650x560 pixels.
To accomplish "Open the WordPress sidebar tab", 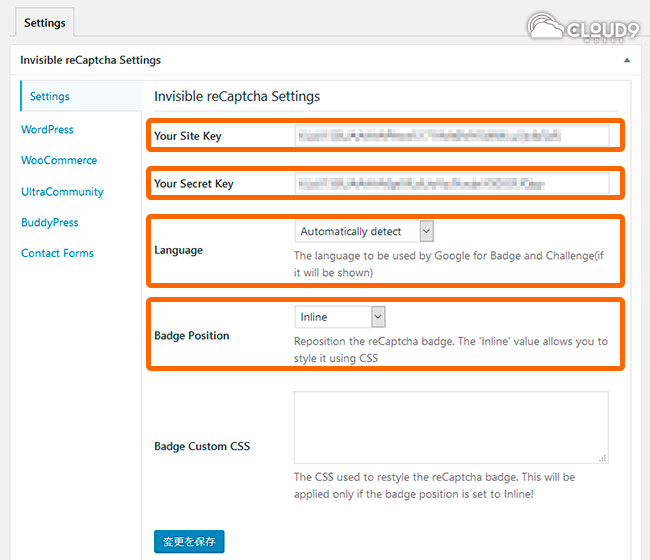I will (x=47, y=129).
